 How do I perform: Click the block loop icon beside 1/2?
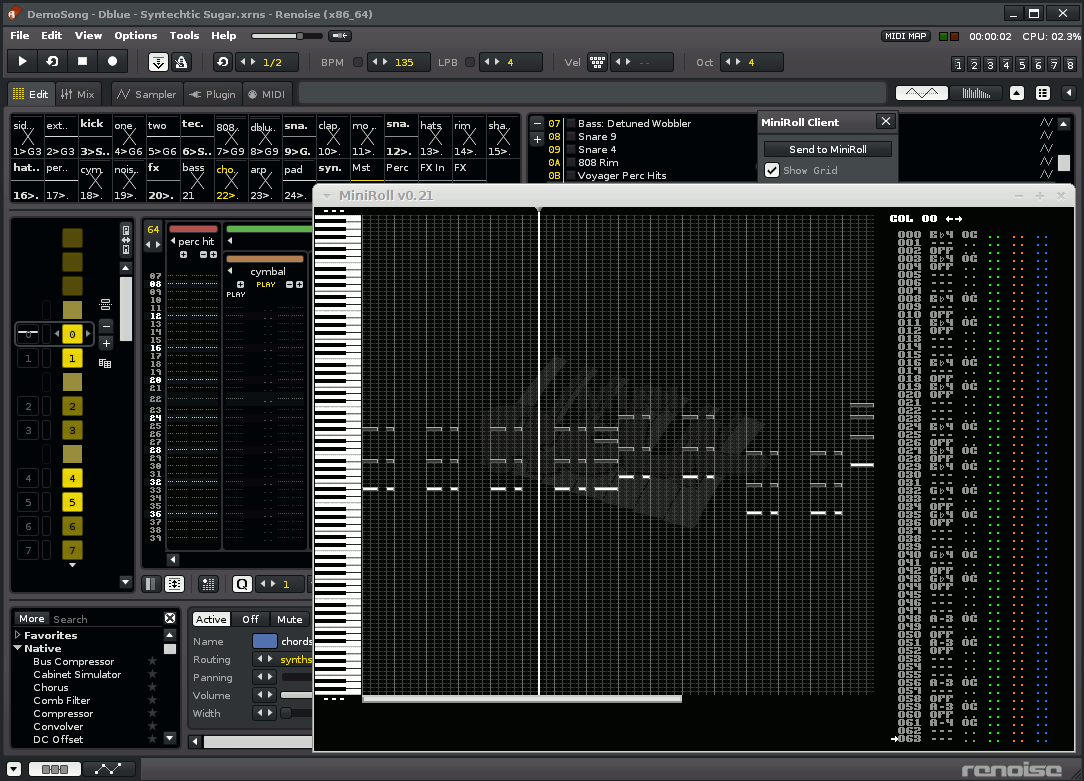click(x=223, y=62)
